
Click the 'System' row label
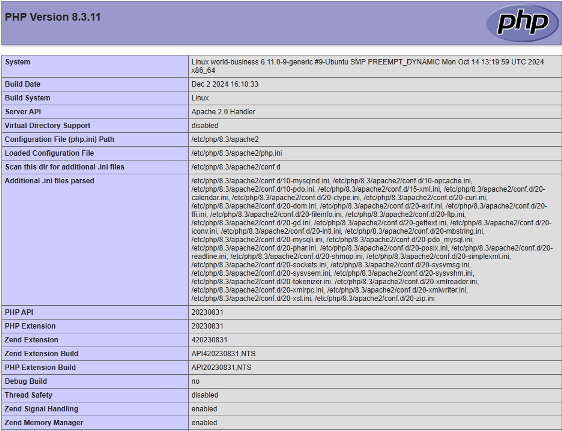click(x=18, y=62)
